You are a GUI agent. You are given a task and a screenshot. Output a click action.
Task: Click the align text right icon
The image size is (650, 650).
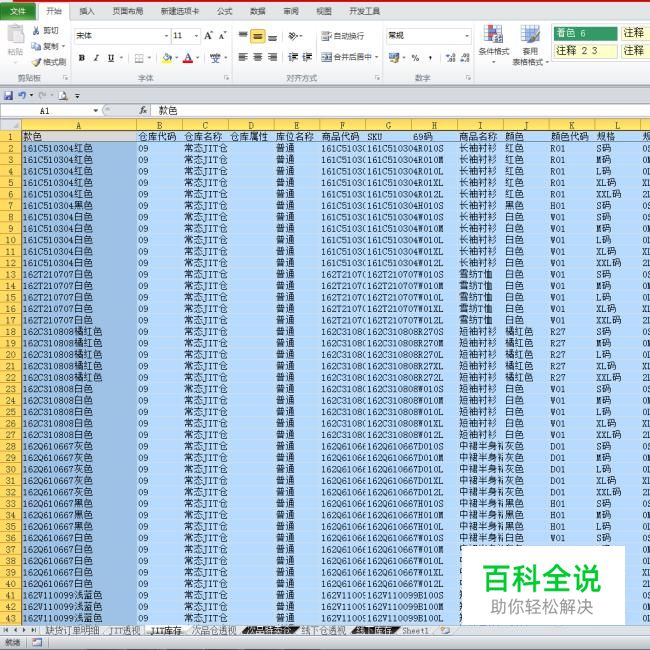pos(272,57)
